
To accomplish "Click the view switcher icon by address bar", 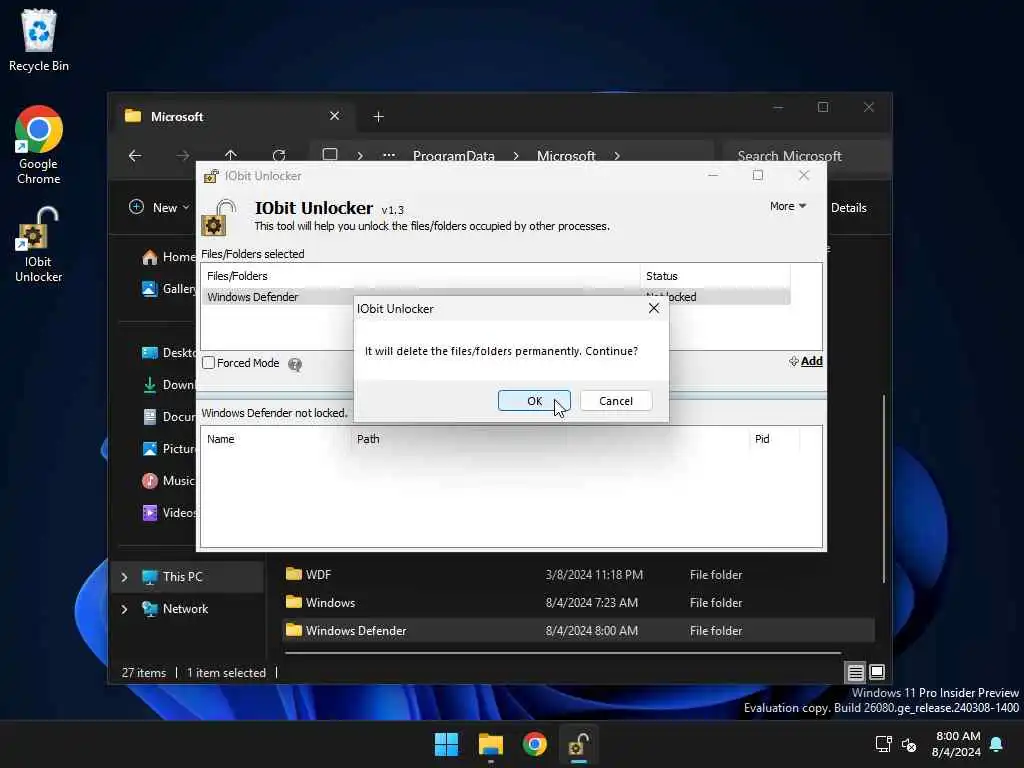I will click(330, 155).
